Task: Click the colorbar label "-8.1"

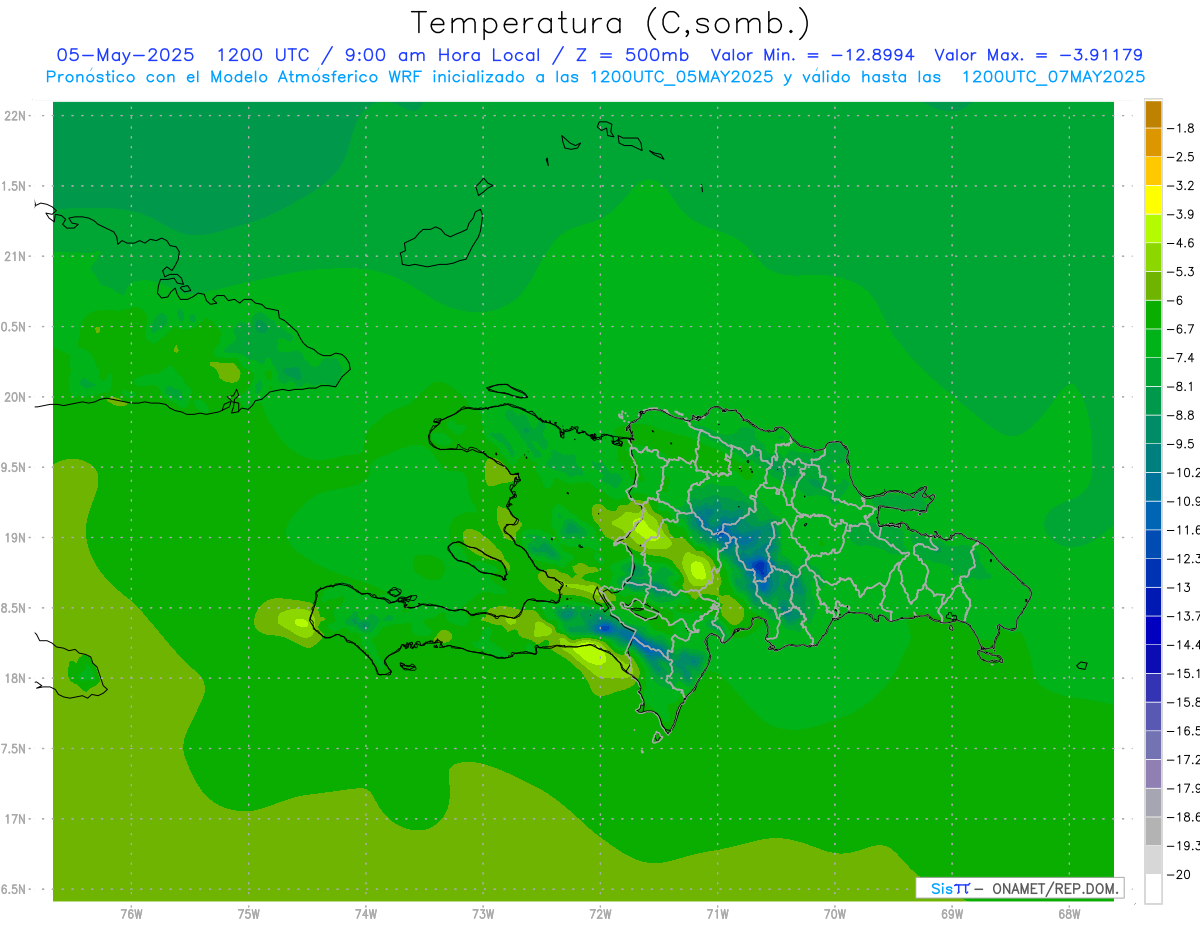Action: pos(1183,386)
